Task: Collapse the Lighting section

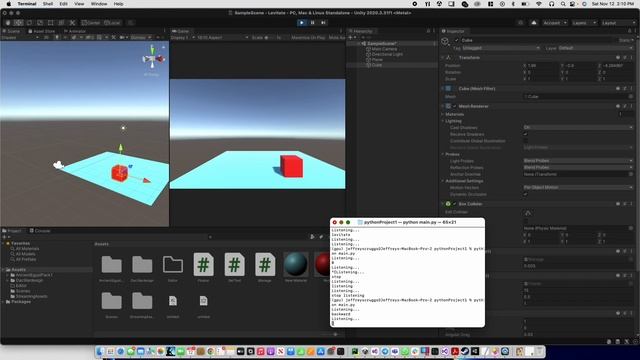Action: click(x=442, y=121)
